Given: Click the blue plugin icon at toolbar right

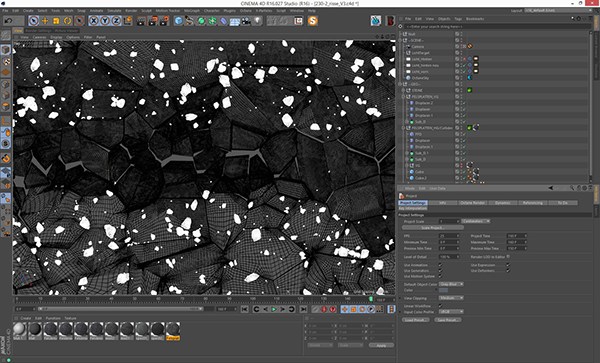Looking at the screenshot, I should coord(376,21).
